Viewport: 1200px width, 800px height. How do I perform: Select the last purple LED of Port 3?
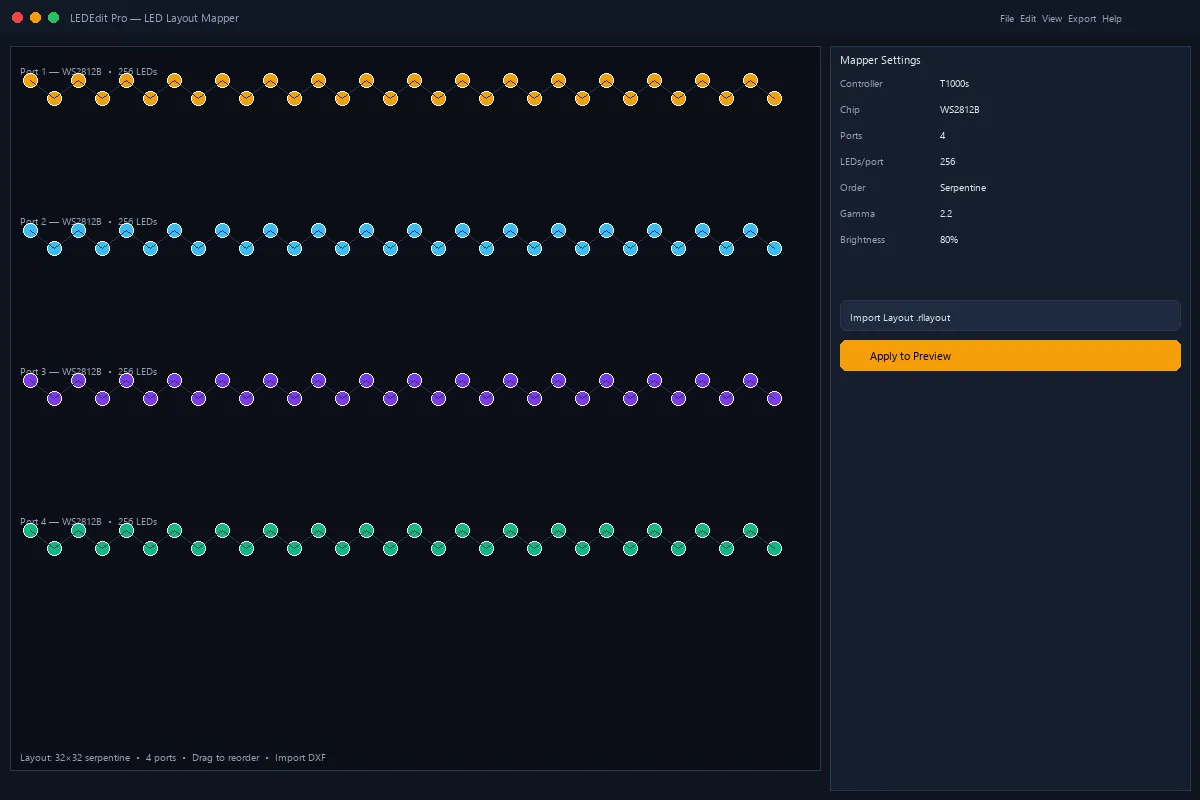point(774,398)
